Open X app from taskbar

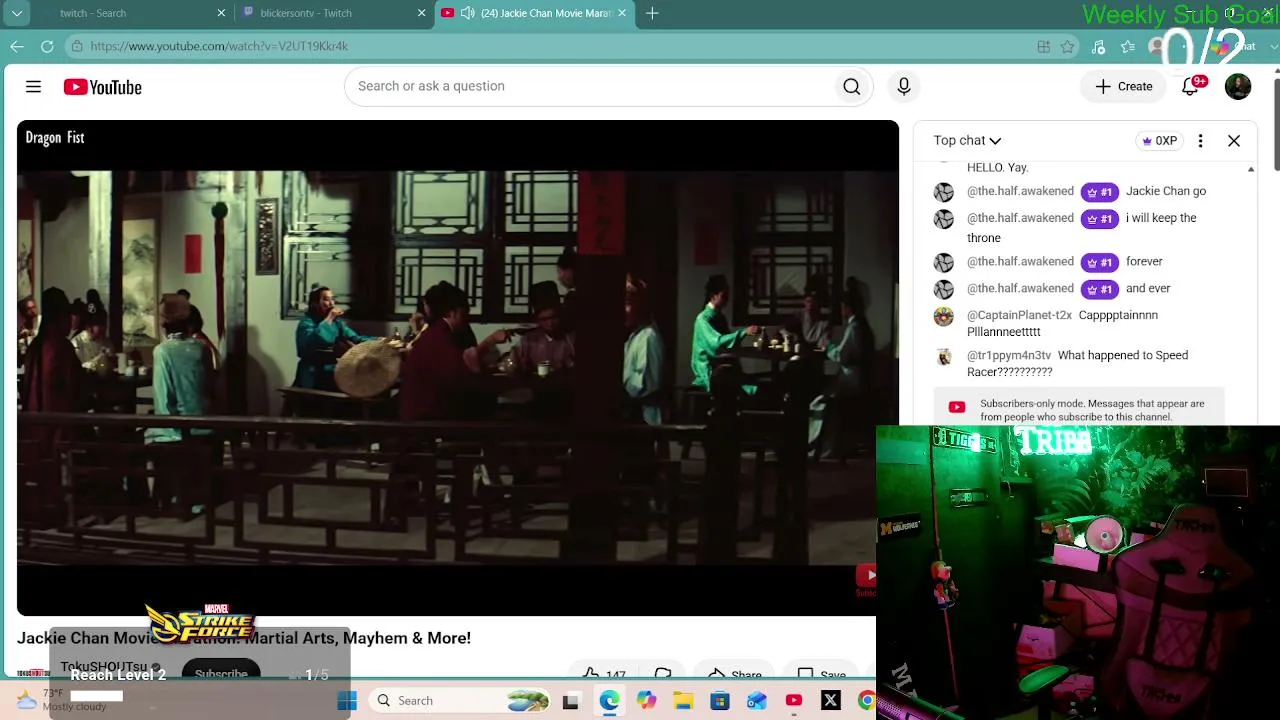pyautogui.click(x=830, y=701)
